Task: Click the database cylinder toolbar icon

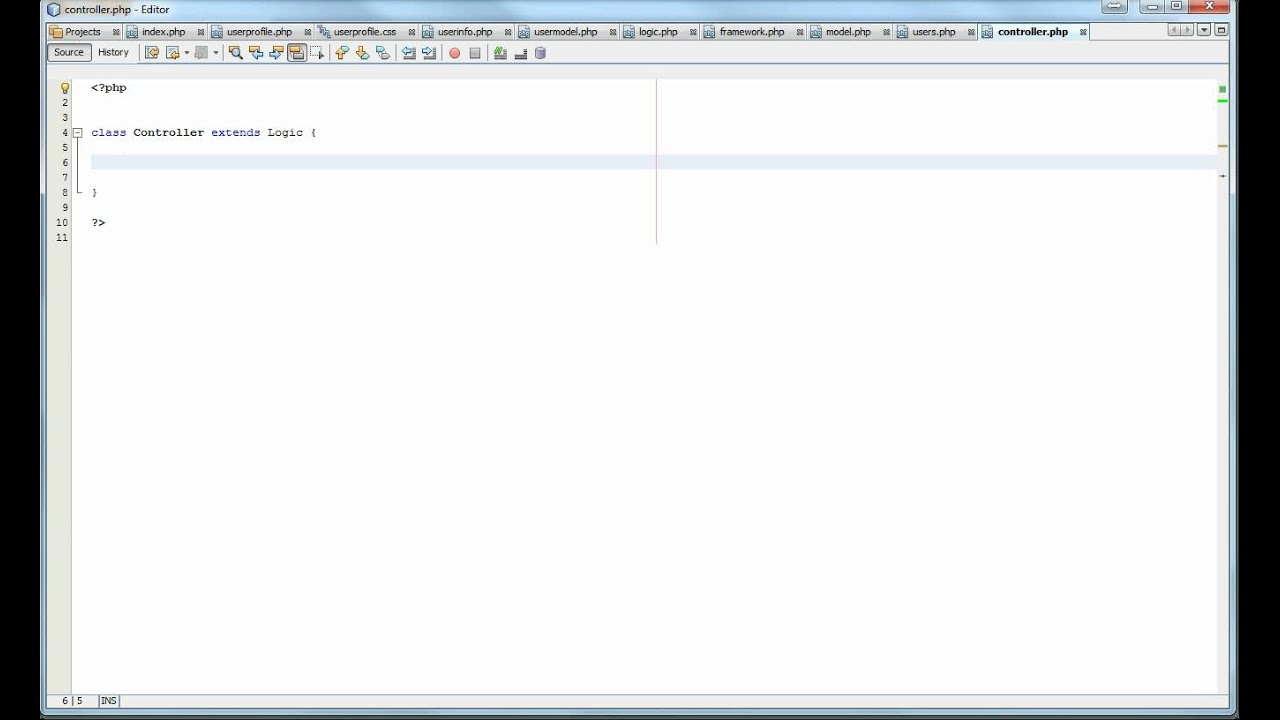Action: pos(540,52)
